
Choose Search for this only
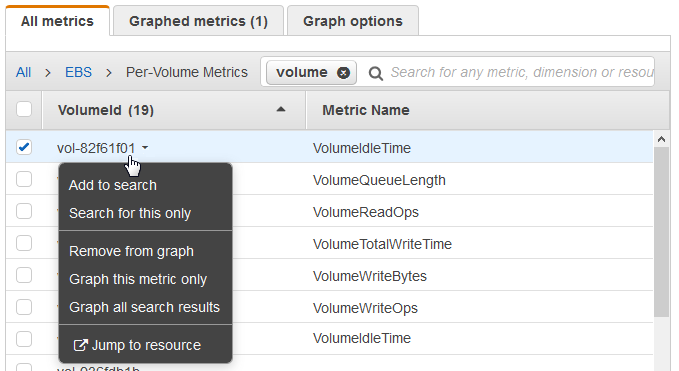(x=130, y=213)
